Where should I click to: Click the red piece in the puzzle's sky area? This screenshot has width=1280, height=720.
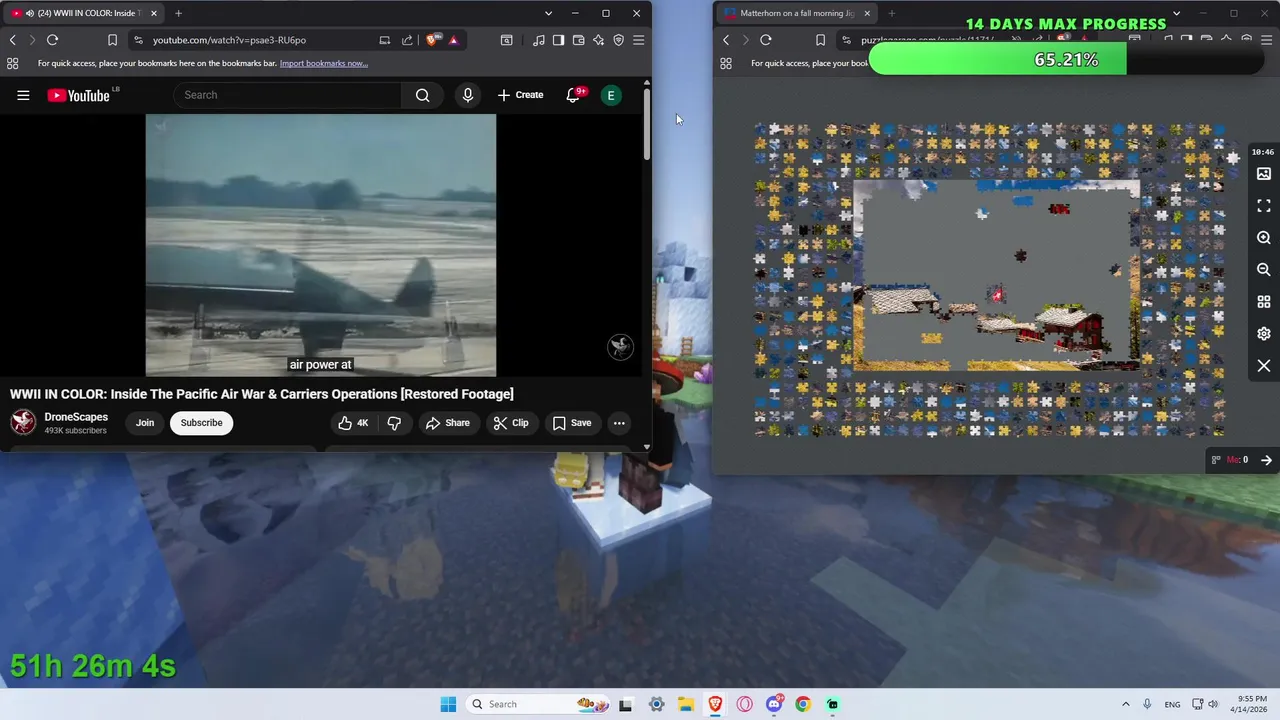tap(1059, 209)
